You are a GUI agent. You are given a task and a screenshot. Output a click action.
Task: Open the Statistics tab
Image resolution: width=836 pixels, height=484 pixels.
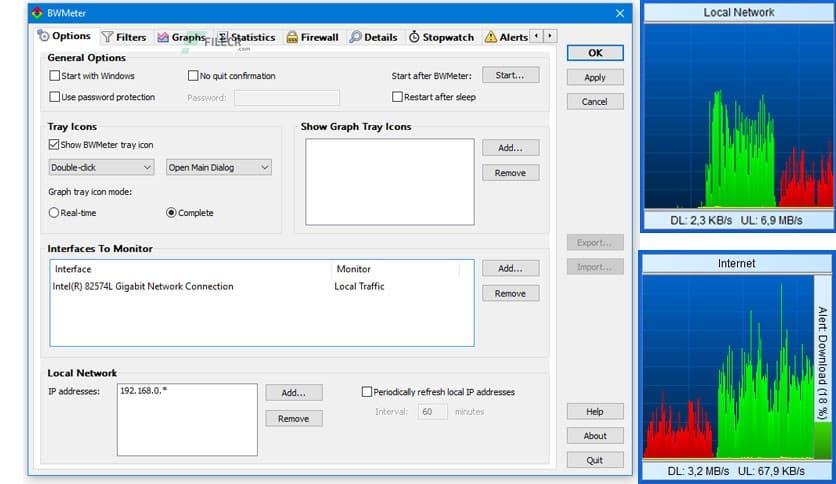point(246,37)
